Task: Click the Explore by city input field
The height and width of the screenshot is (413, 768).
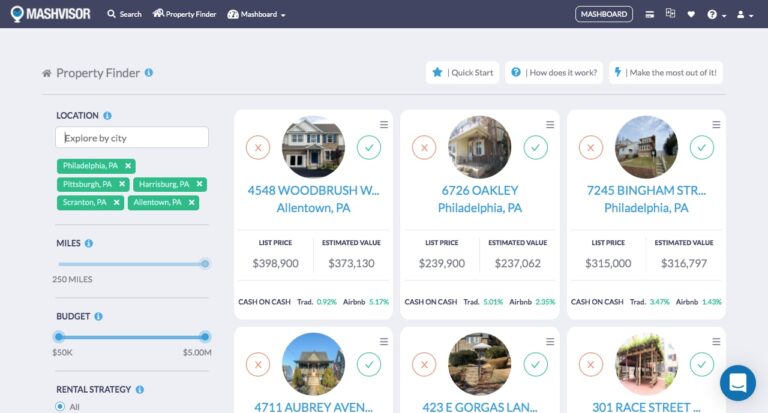Action: tap(132, 138)
